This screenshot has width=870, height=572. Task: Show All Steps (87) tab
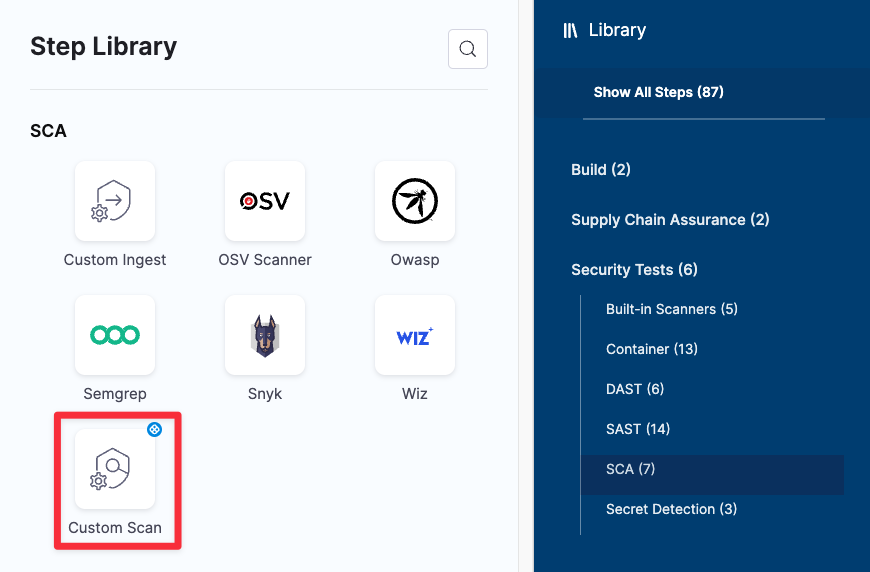[x=658, y=92]
